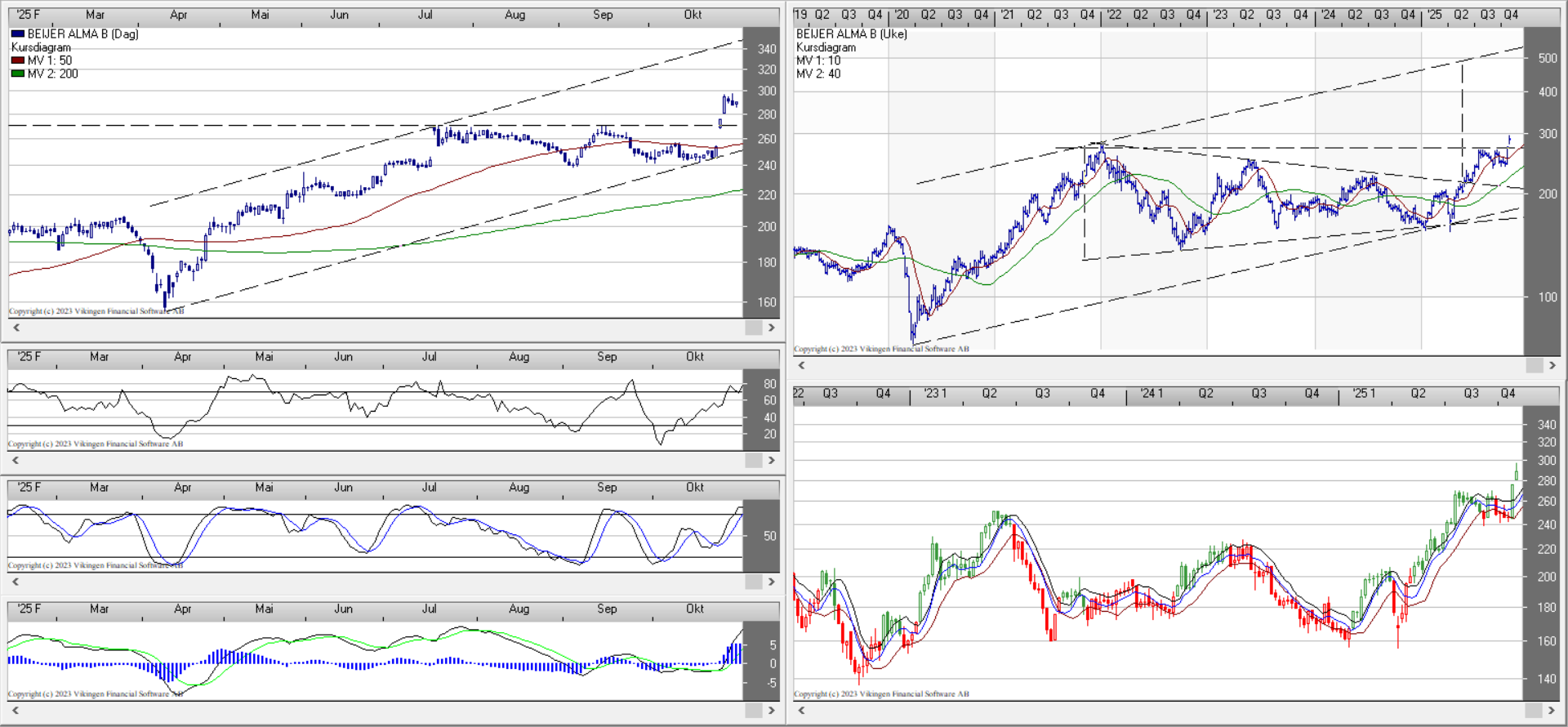
Task: Select the BEIJER ALMA B (Uke) legend title
Action: tap(851, 34)
